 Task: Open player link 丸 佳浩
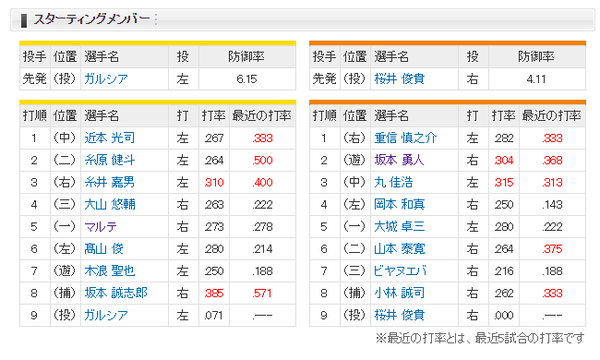[x=394, y=182]
